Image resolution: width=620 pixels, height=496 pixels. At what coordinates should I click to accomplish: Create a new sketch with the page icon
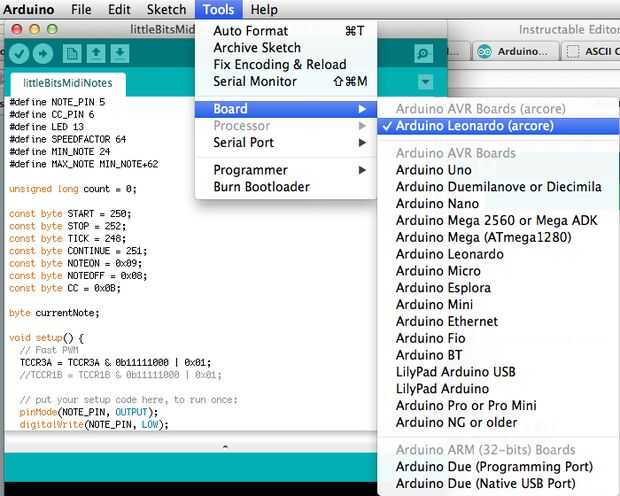(72, 53)
